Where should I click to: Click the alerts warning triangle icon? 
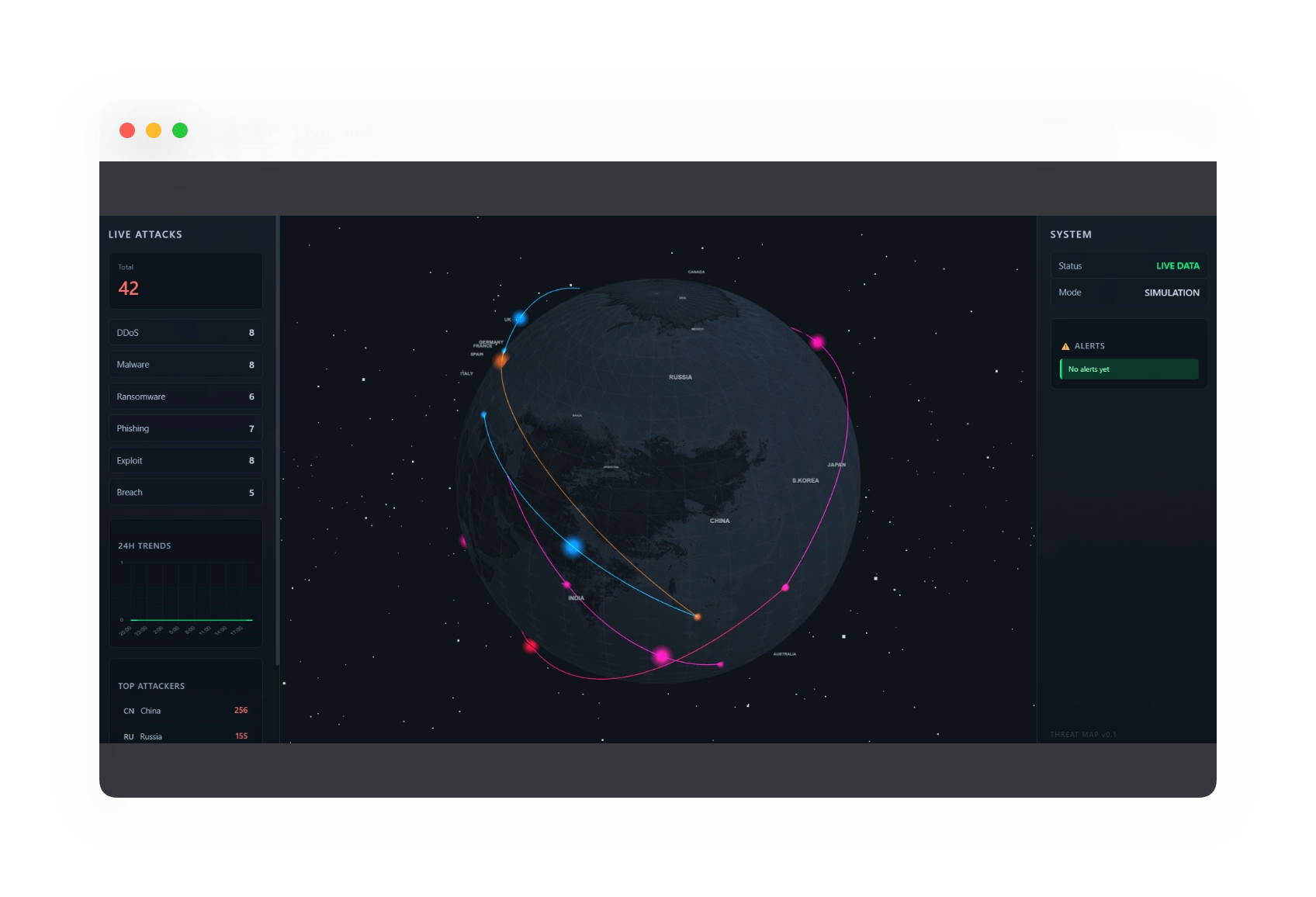click(1066, 345)
